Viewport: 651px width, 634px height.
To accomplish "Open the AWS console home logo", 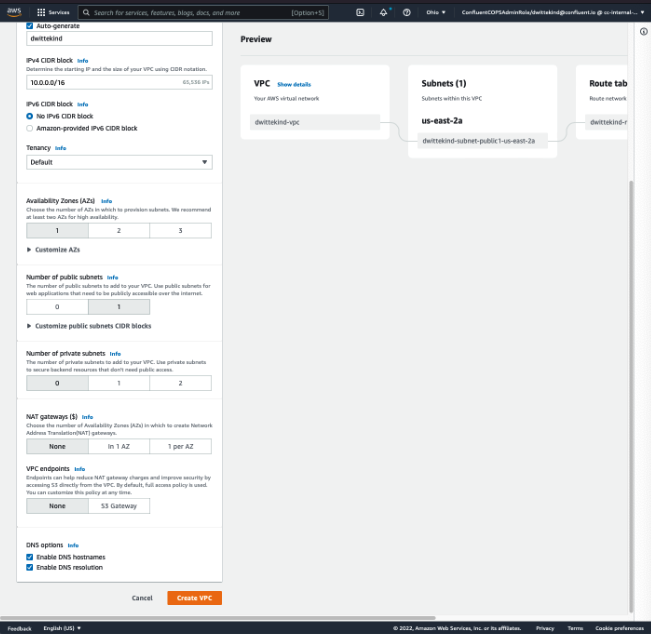I will coord(14,12).
